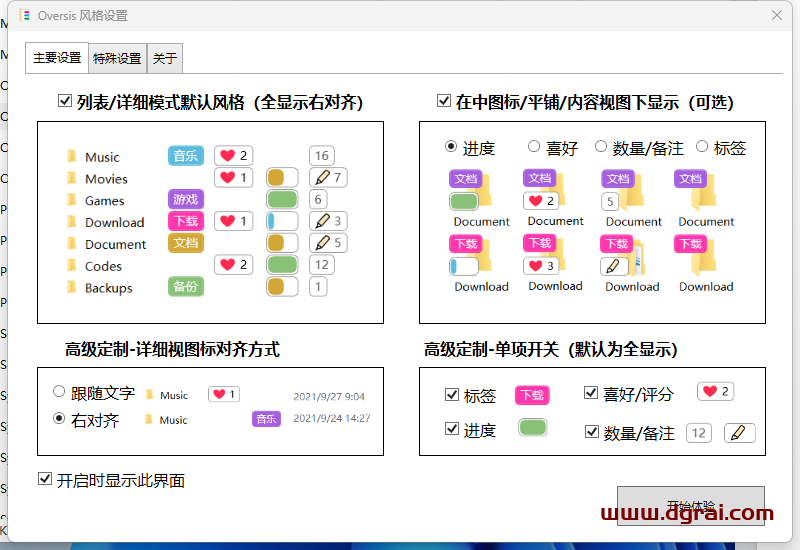Viewport: 800px width, 550px height.
Task: Click the purple 音乐 tag in alignment preview
Action: click(x=266, y=419)
